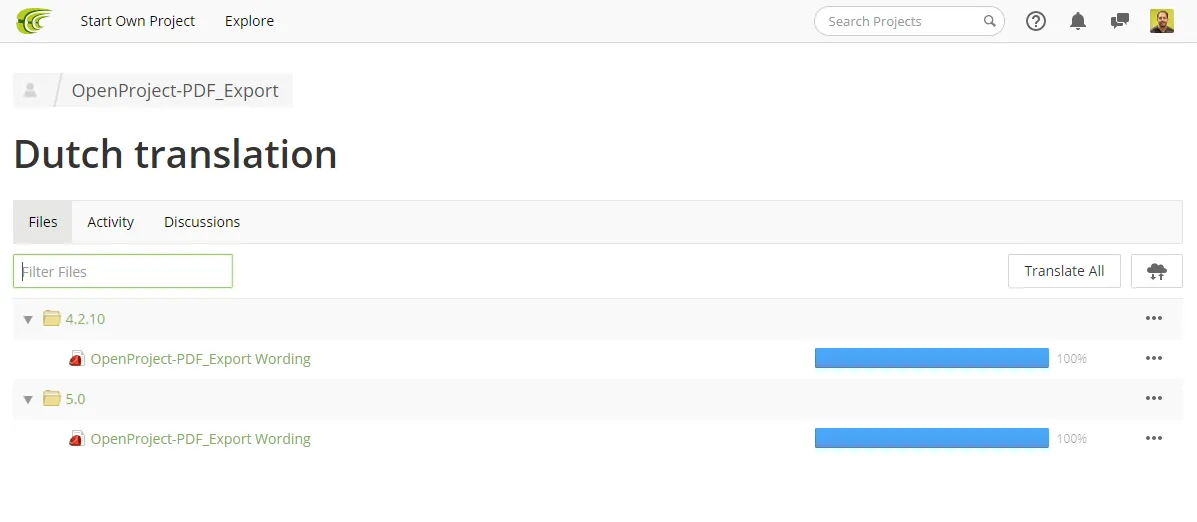
Task: Focus the Filter Files input field
Action: pyautogui.click(x=123, y=271)
